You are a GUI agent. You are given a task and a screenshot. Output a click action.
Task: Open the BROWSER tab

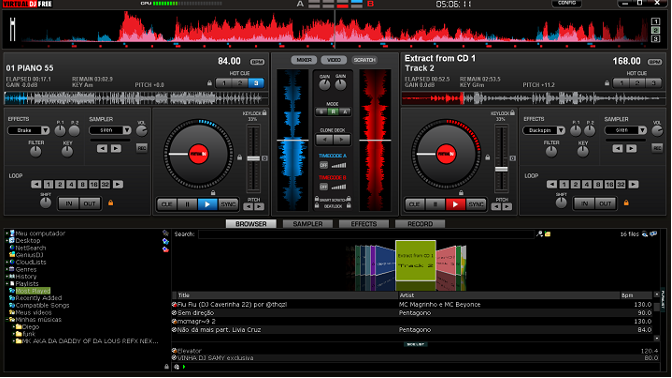pos(251,224)
